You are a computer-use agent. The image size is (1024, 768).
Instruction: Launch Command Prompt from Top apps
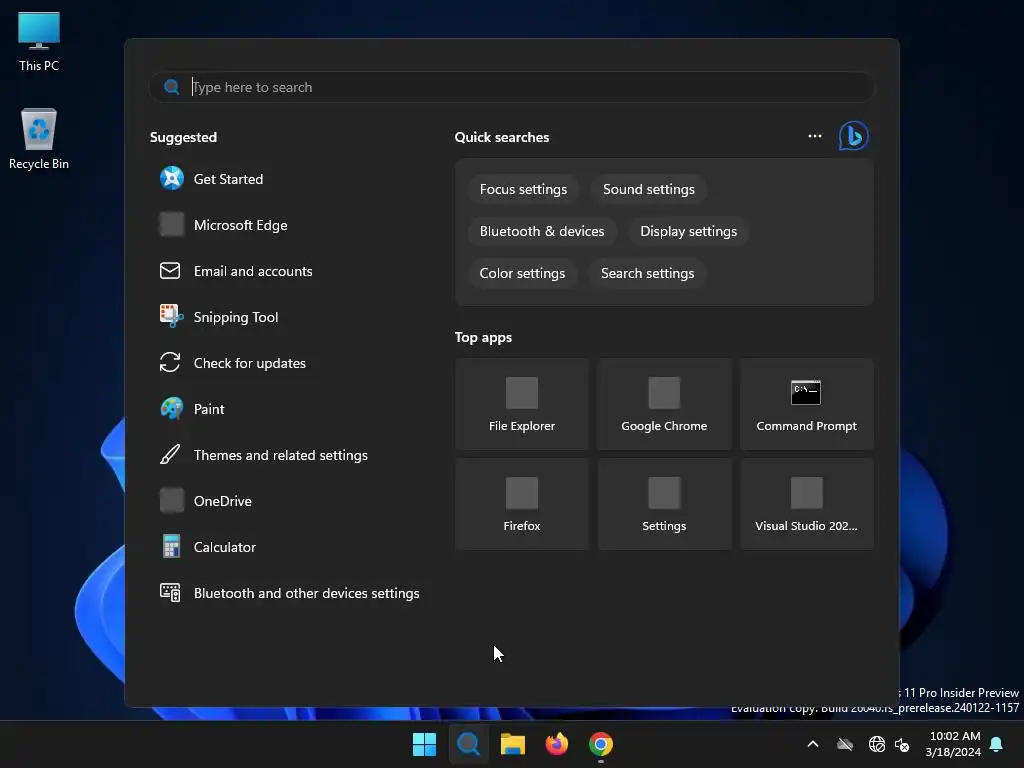pos(807,404)
